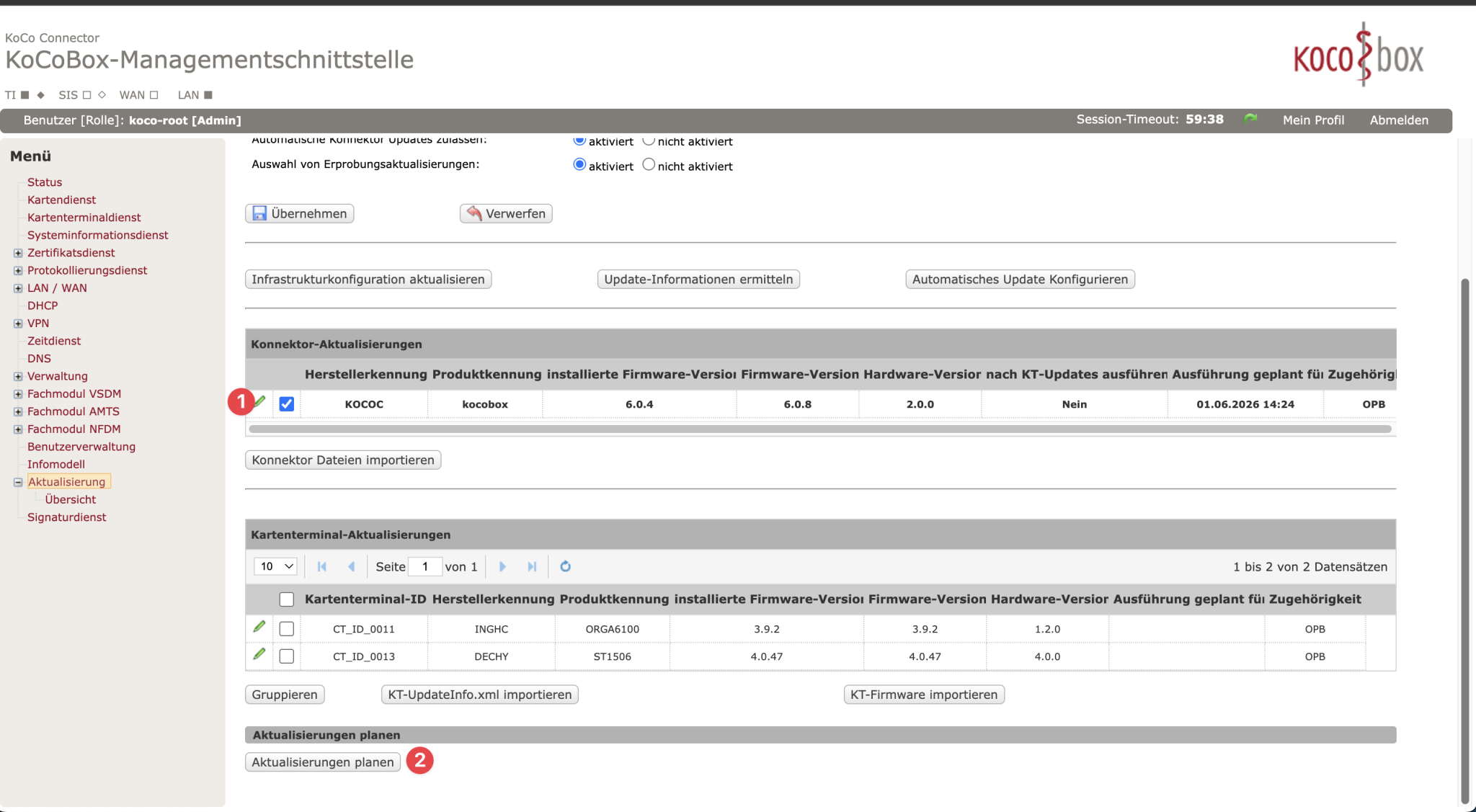The image size is (1476, 812).
Task: Uncheck the KOCOC kocobox update checkbox
Action: coord(287,403)
